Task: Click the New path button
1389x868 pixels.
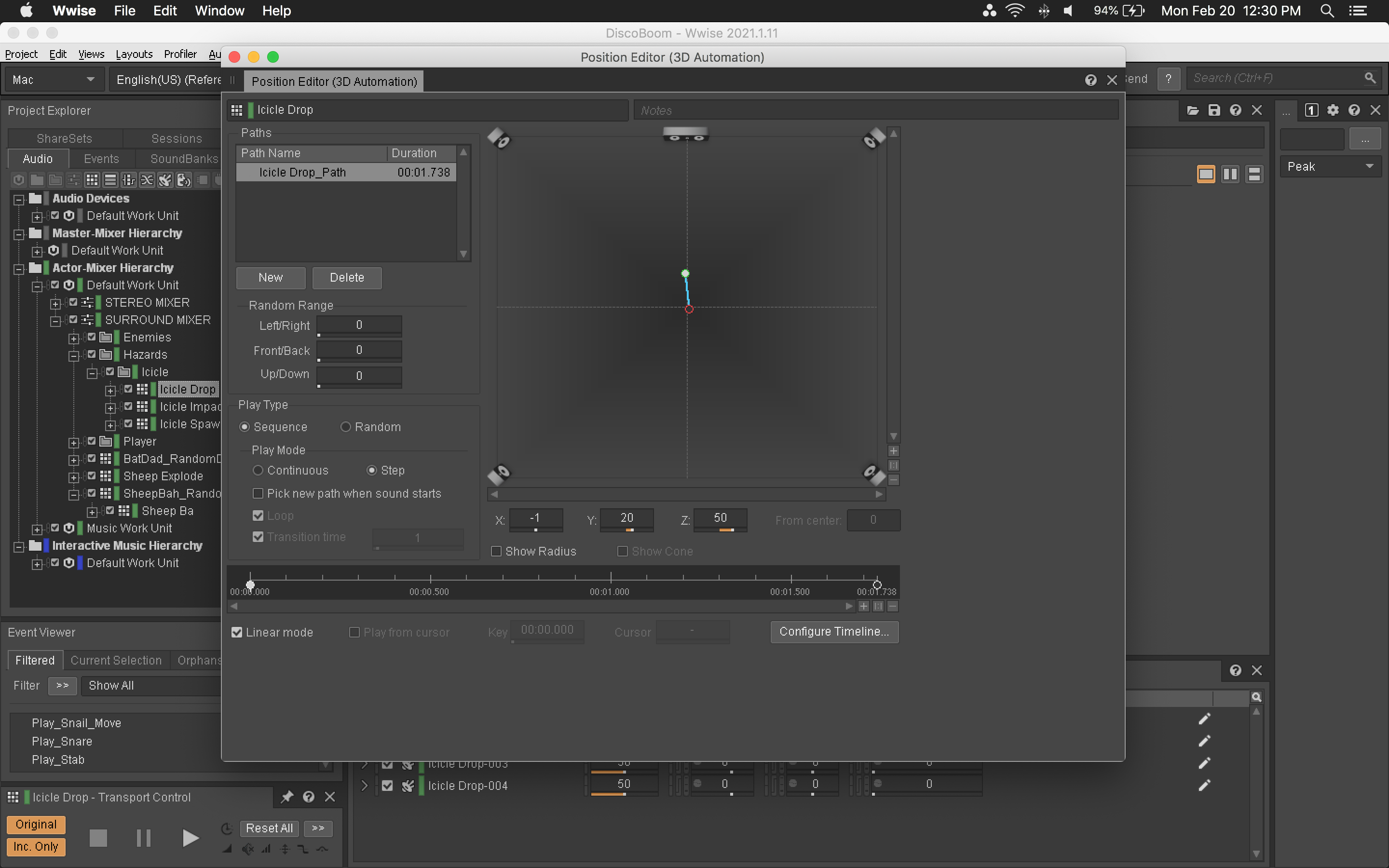Action: coord(271,277)
